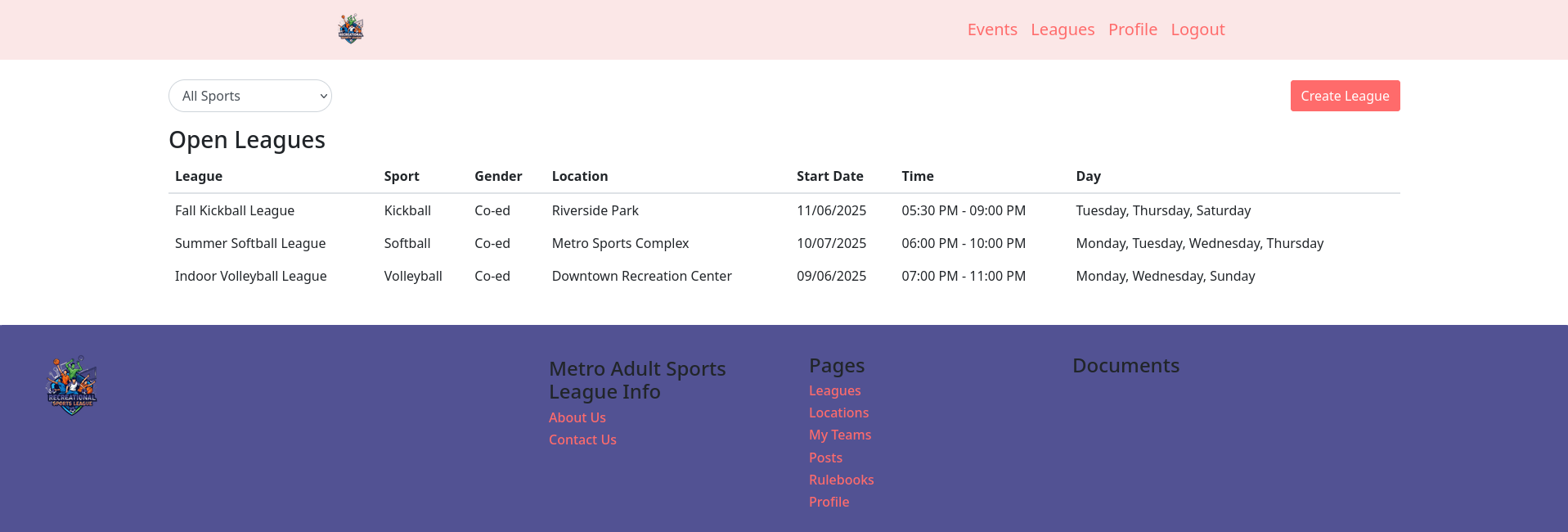Select Indoor Volleyball League row
1568x532 pixels.
250,276
